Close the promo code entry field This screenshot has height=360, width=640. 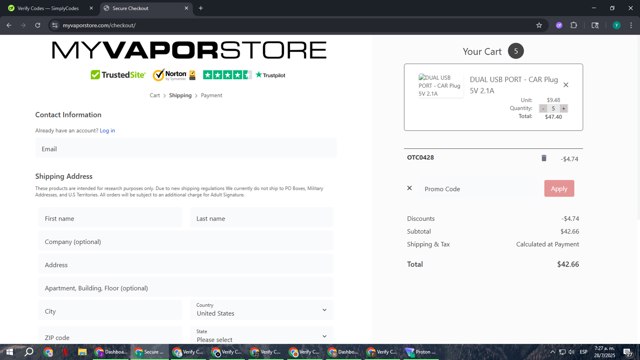pyautogui.click(x=409, y=188)
